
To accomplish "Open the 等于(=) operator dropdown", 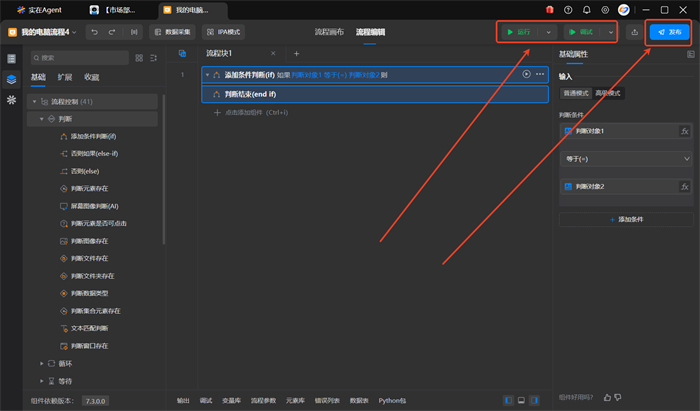I will (x=625, y=159).
